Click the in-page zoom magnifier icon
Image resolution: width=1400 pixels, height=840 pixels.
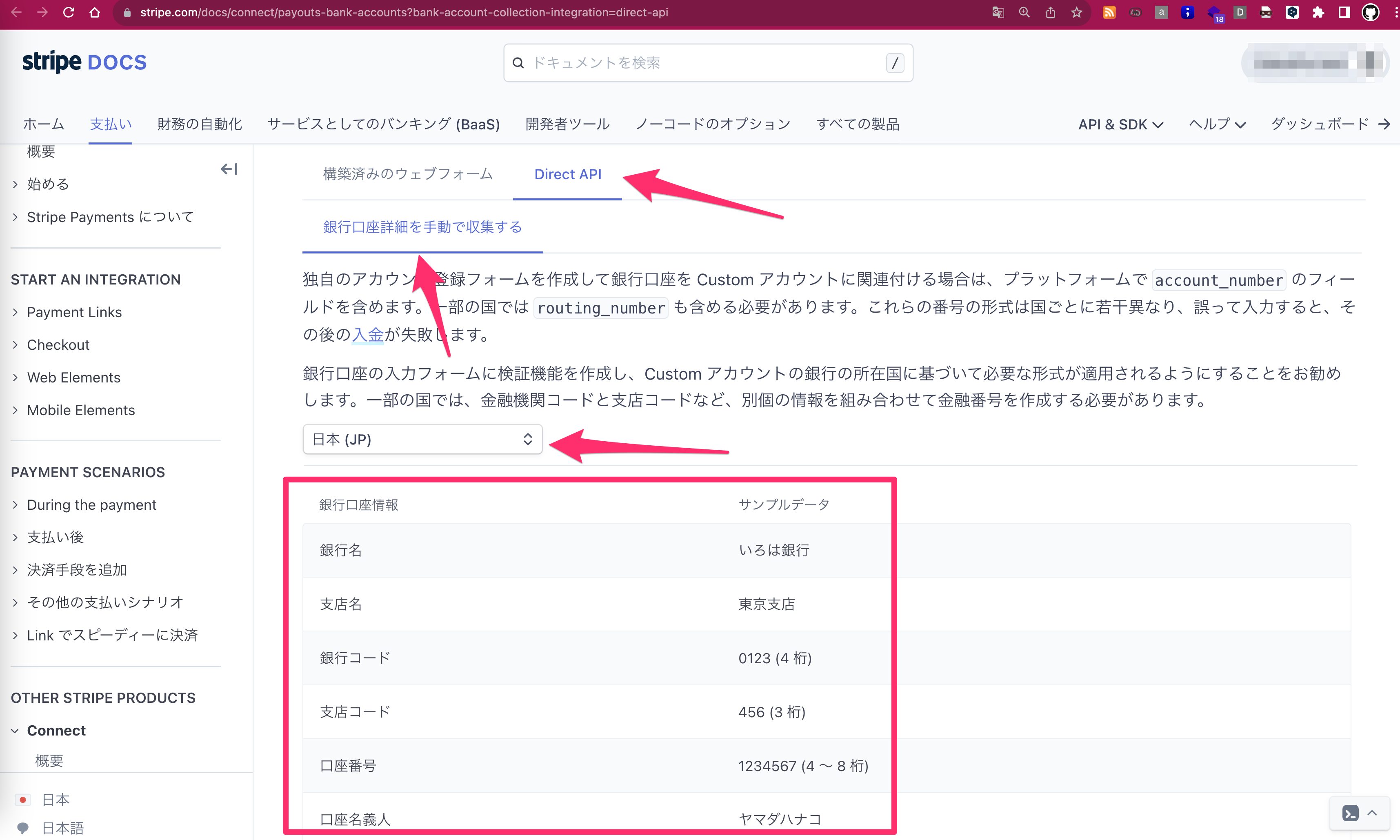point(1024,13)
